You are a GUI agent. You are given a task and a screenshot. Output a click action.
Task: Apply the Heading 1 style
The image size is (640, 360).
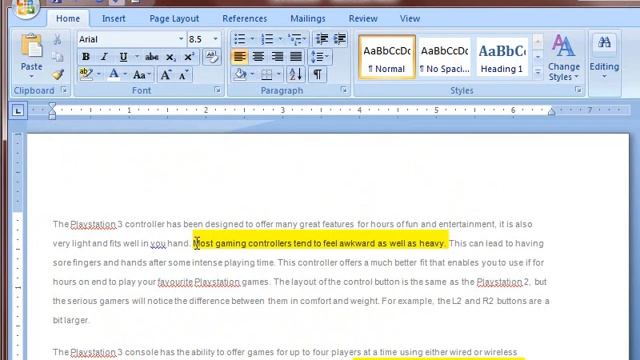tap(502, 57)
